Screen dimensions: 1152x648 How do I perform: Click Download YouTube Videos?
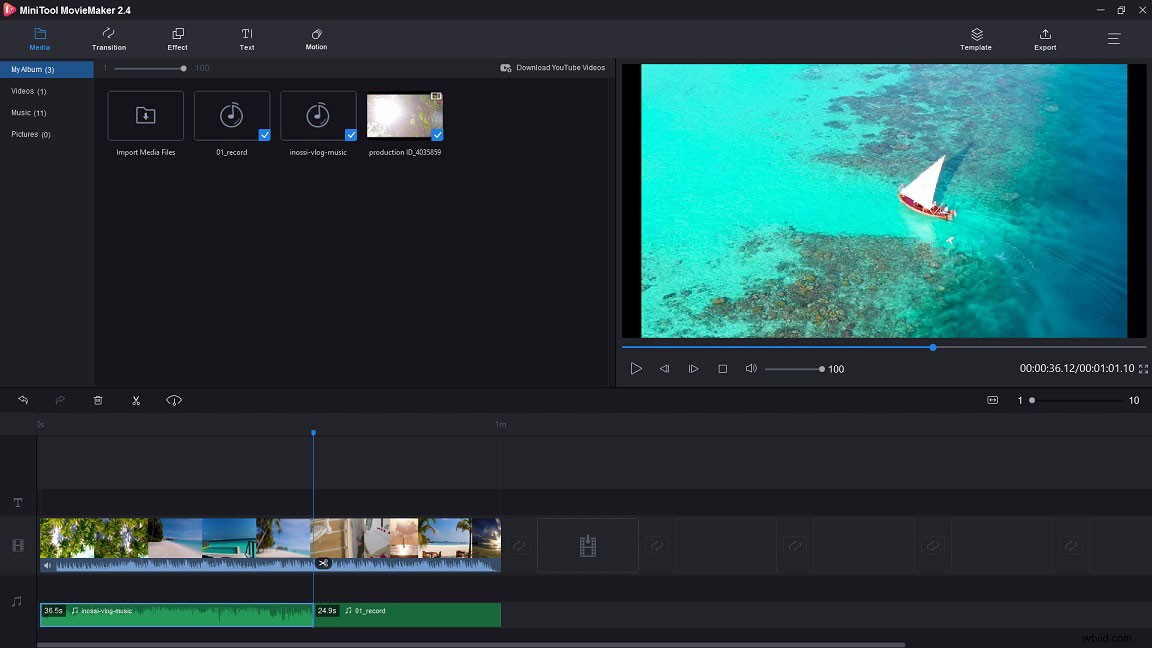553,67
